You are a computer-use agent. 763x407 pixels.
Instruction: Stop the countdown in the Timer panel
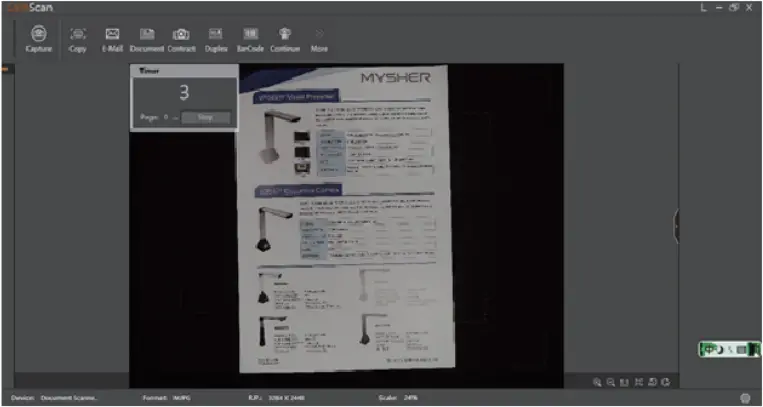[x=205, y=117]
